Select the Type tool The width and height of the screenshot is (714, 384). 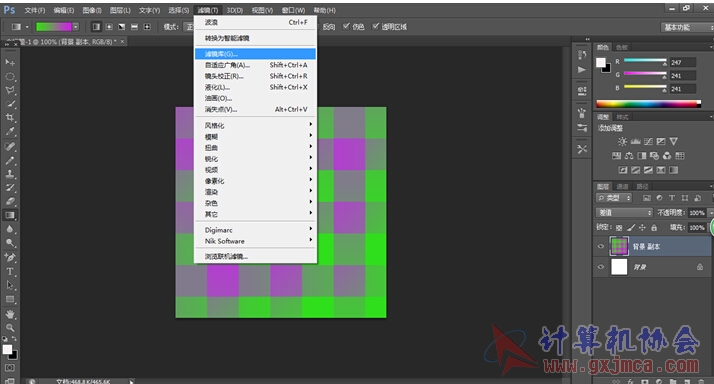click(10, 271)
